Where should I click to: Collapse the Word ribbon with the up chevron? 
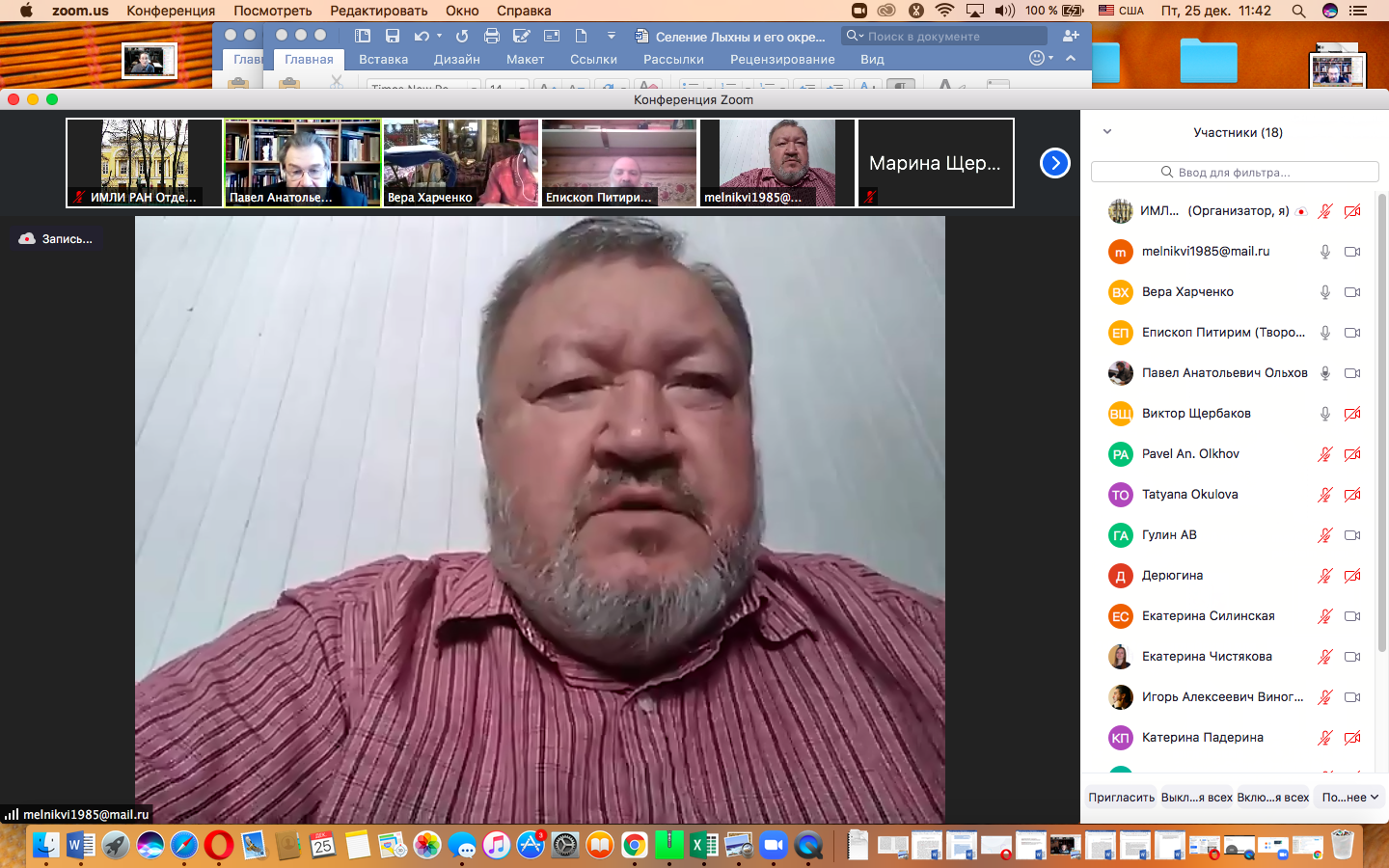click(1071, 59)
